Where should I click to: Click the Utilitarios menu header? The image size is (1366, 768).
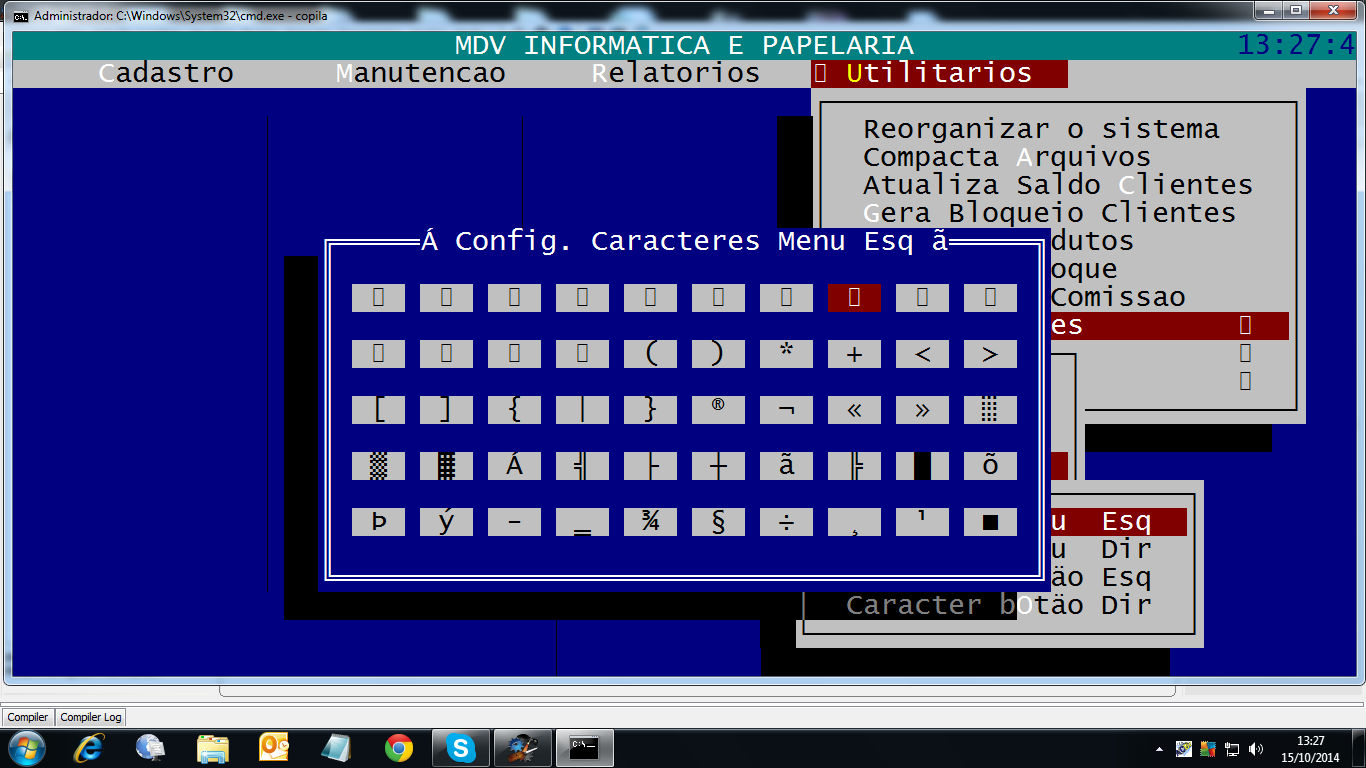point(940,73)
